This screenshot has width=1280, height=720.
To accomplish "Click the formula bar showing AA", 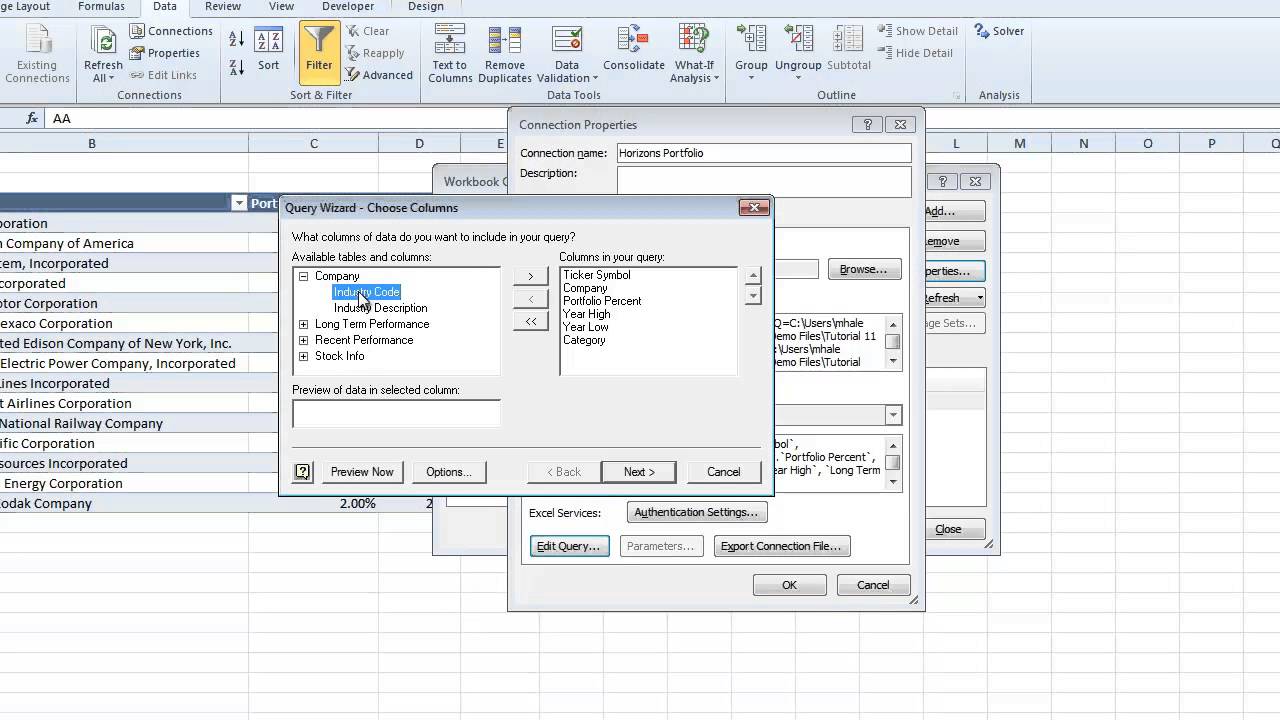I will click(660, 118).
